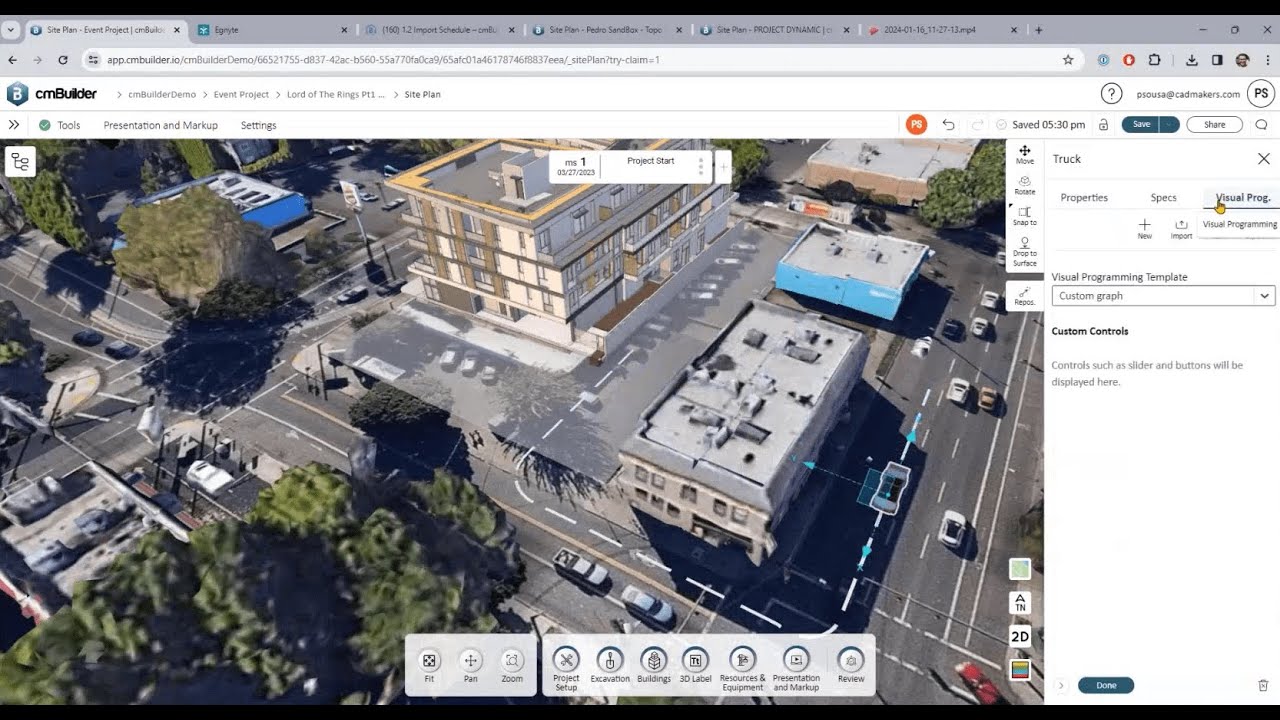Delete the truck with trash icon
The height and width of the screenshot is (720, 1280).
click(1263, 685)
